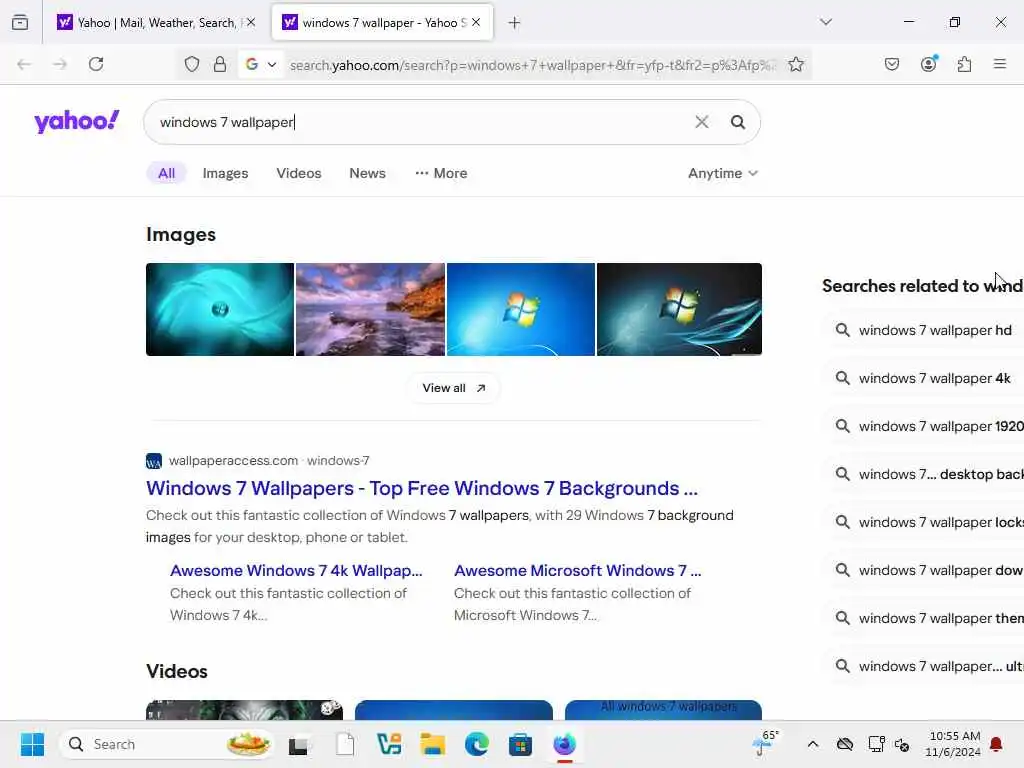Show hidden system tray icons chevron
Screen dimensions: 1024x768
tap(812, 744)
